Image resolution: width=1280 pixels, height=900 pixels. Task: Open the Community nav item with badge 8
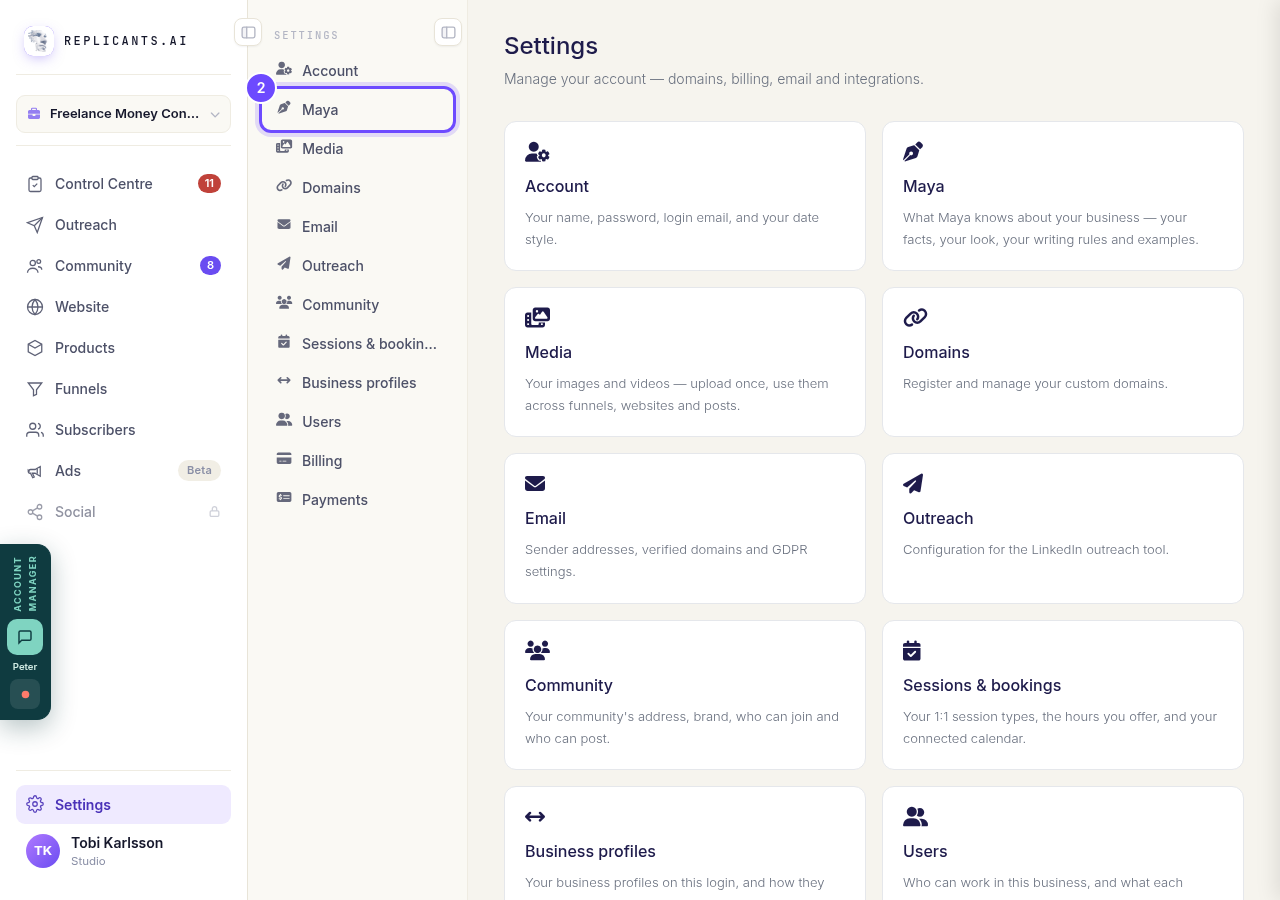pyautogui.click(x=123, y=266)
